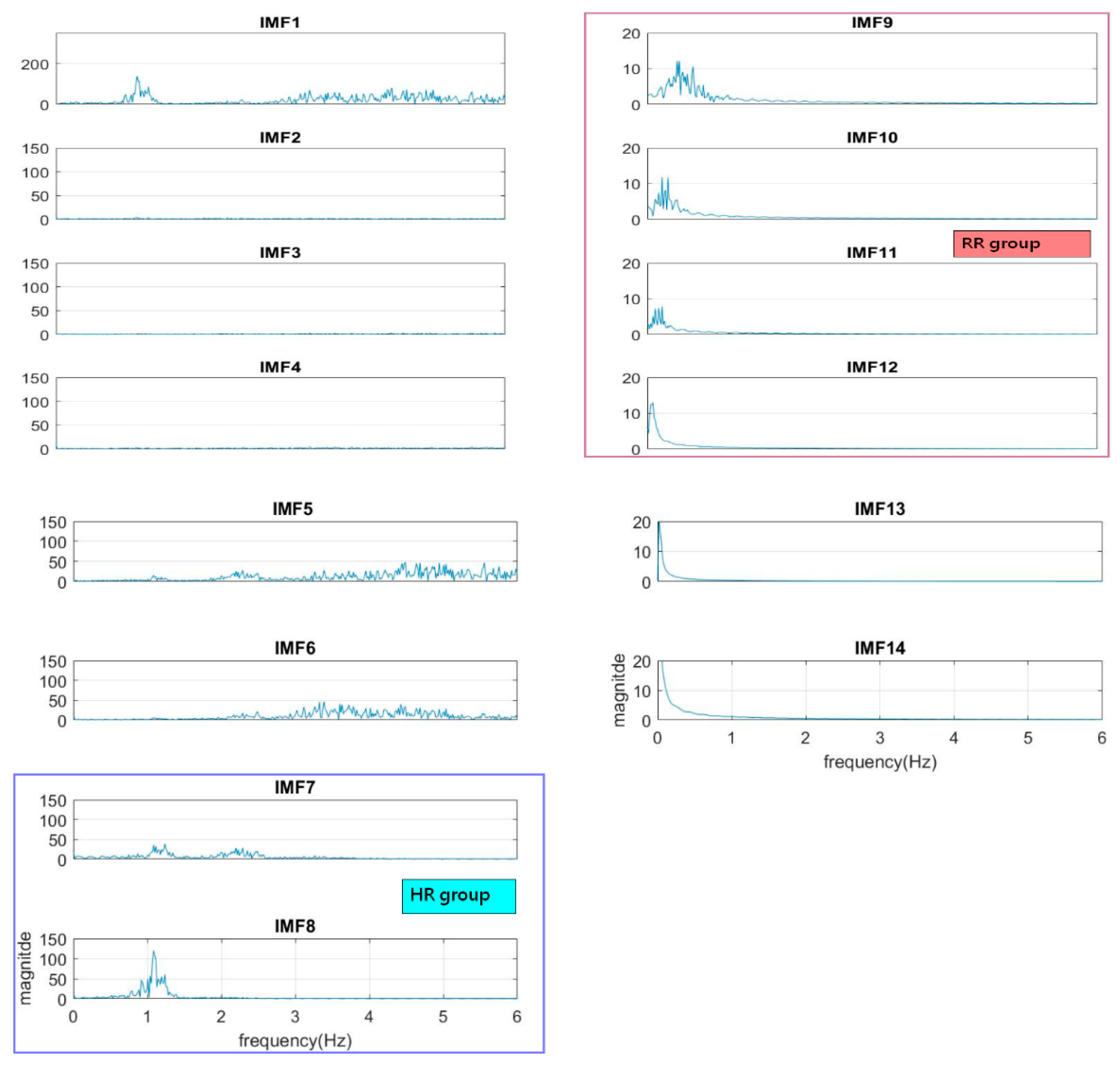The image size is (1120, 1069).
Task: Click the IMF9 plot title
Action: [x=872, y=22]
